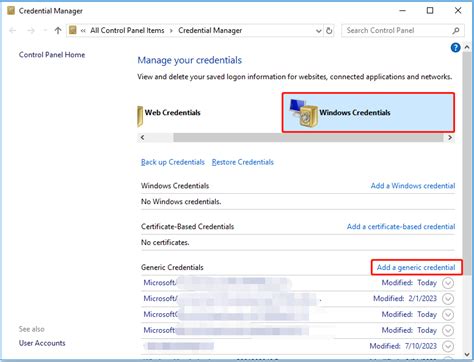Click the vertical scrollbar up arrow
Viewport: 474px width, 362px height.
click(x=467, y=48)
